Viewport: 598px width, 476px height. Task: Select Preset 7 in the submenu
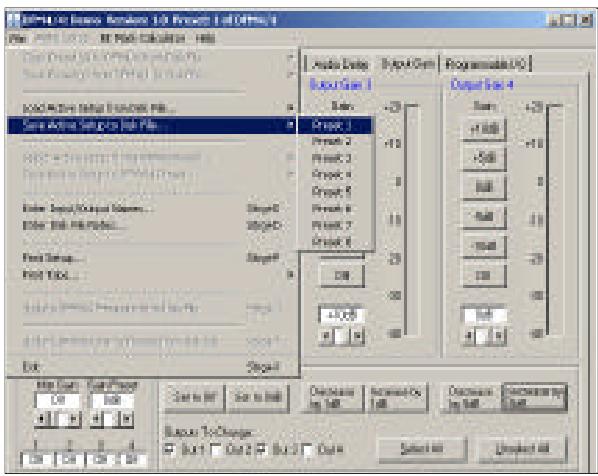pyautogui.click(x=334, y=225)
